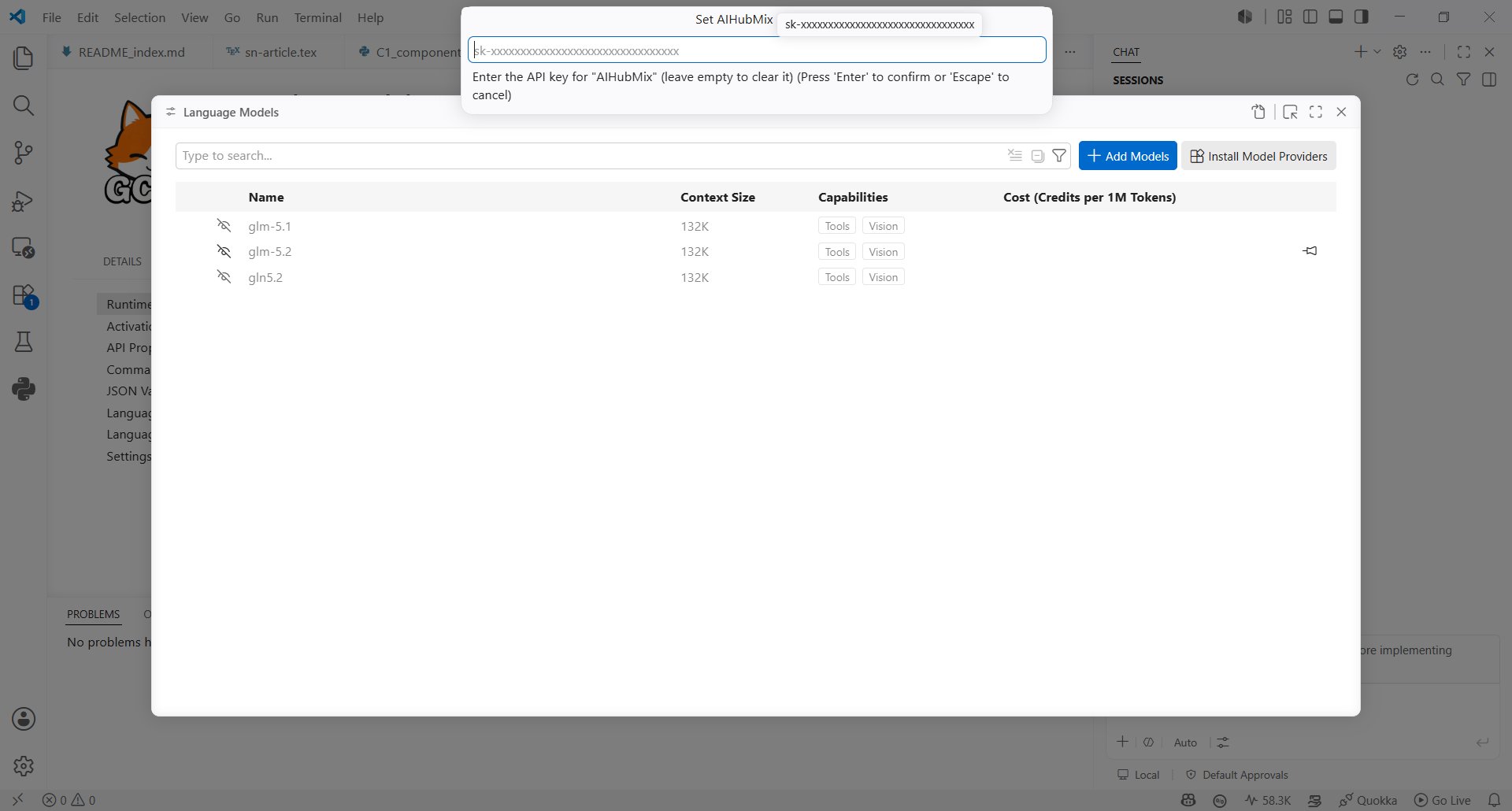
Task: Open the Source Control view
Action: click(x=24, y=153)
